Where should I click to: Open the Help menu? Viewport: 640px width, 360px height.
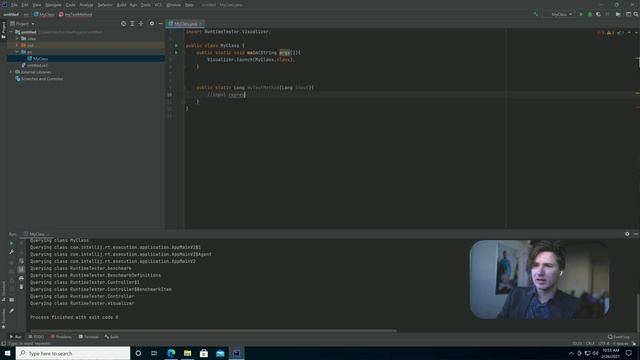click(189, 5)
